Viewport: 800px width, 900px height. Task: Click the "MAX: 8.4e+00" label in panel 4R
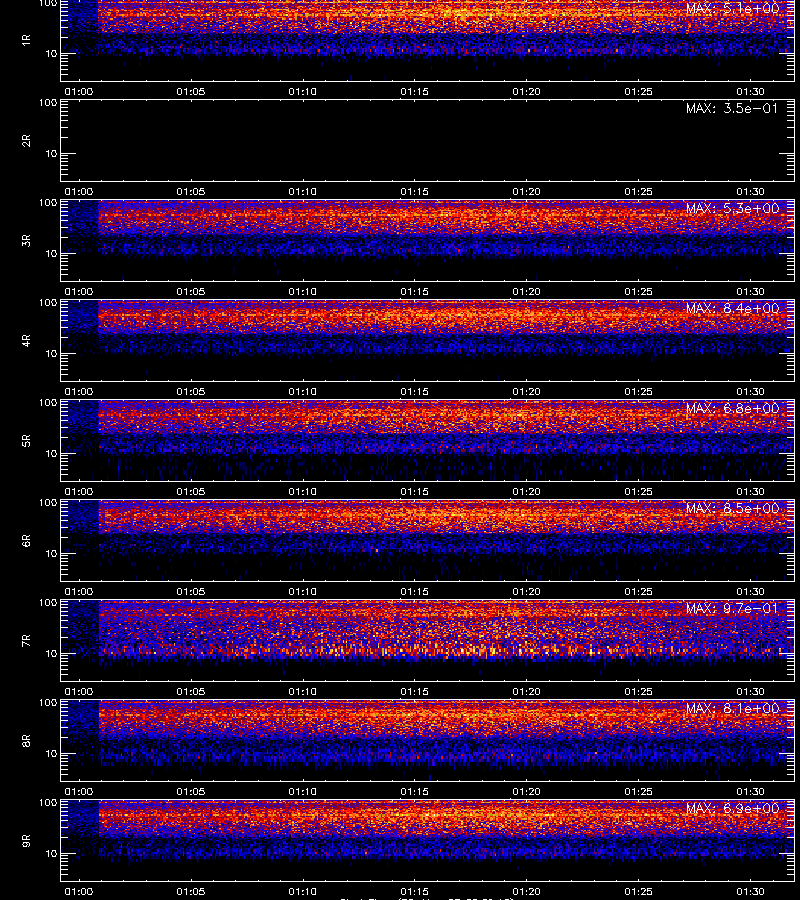click(x=732, y=308)
